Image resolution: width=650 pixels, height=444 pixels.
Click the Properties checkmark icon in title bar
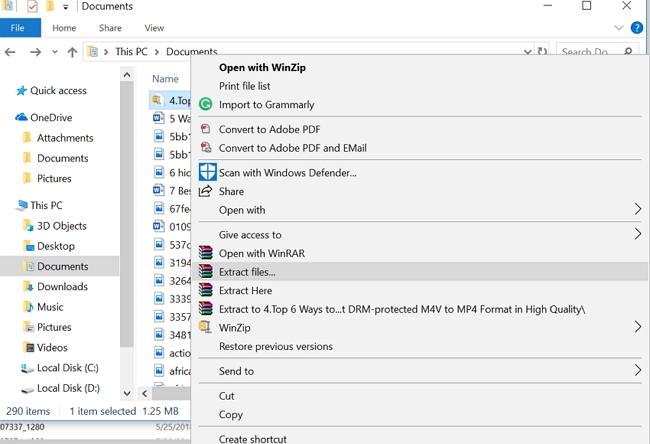[32, 7]
